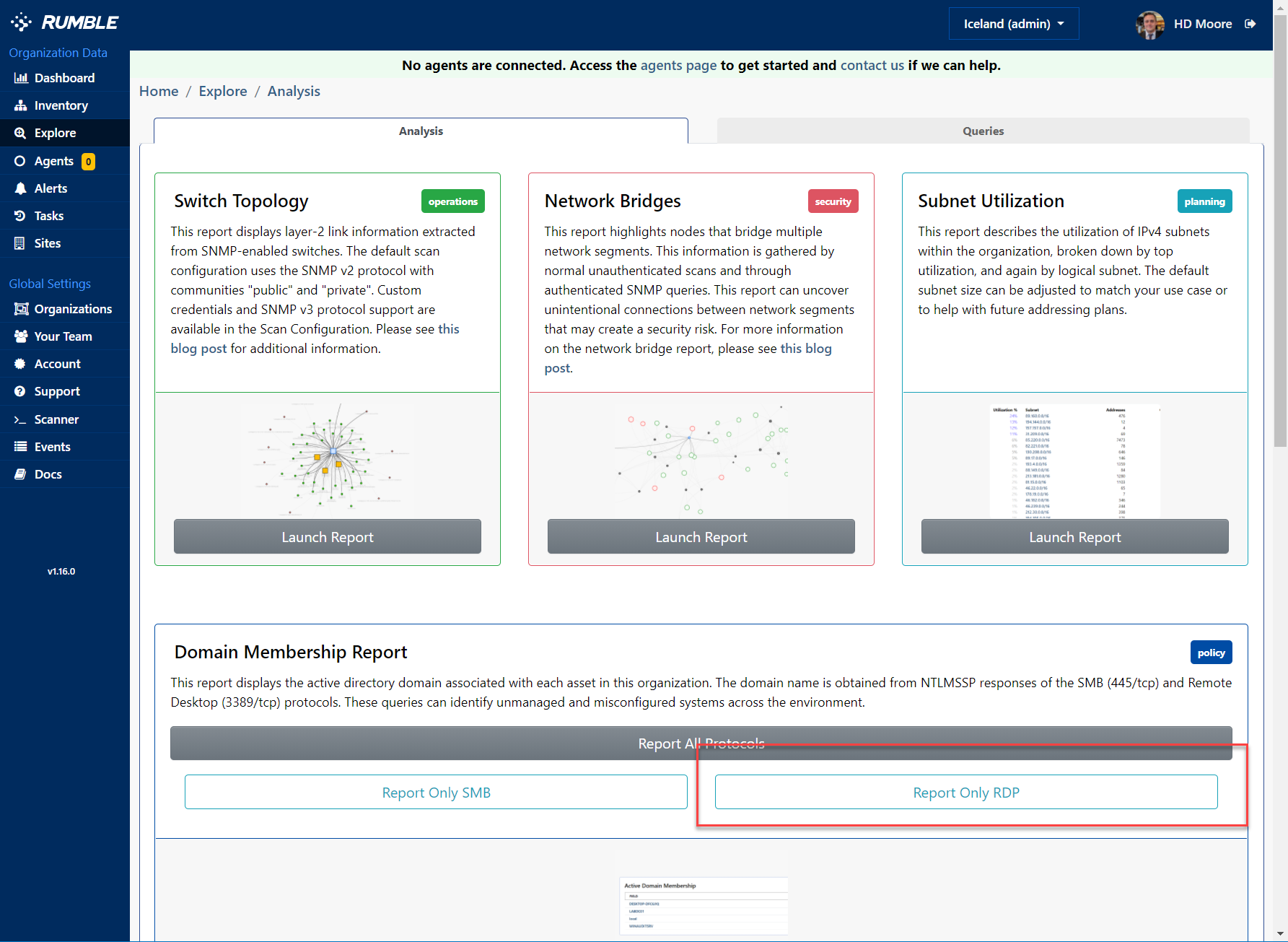Click the Alerts bell icon
Viewport: 1288px width, 942px height.
pos(21,188)
